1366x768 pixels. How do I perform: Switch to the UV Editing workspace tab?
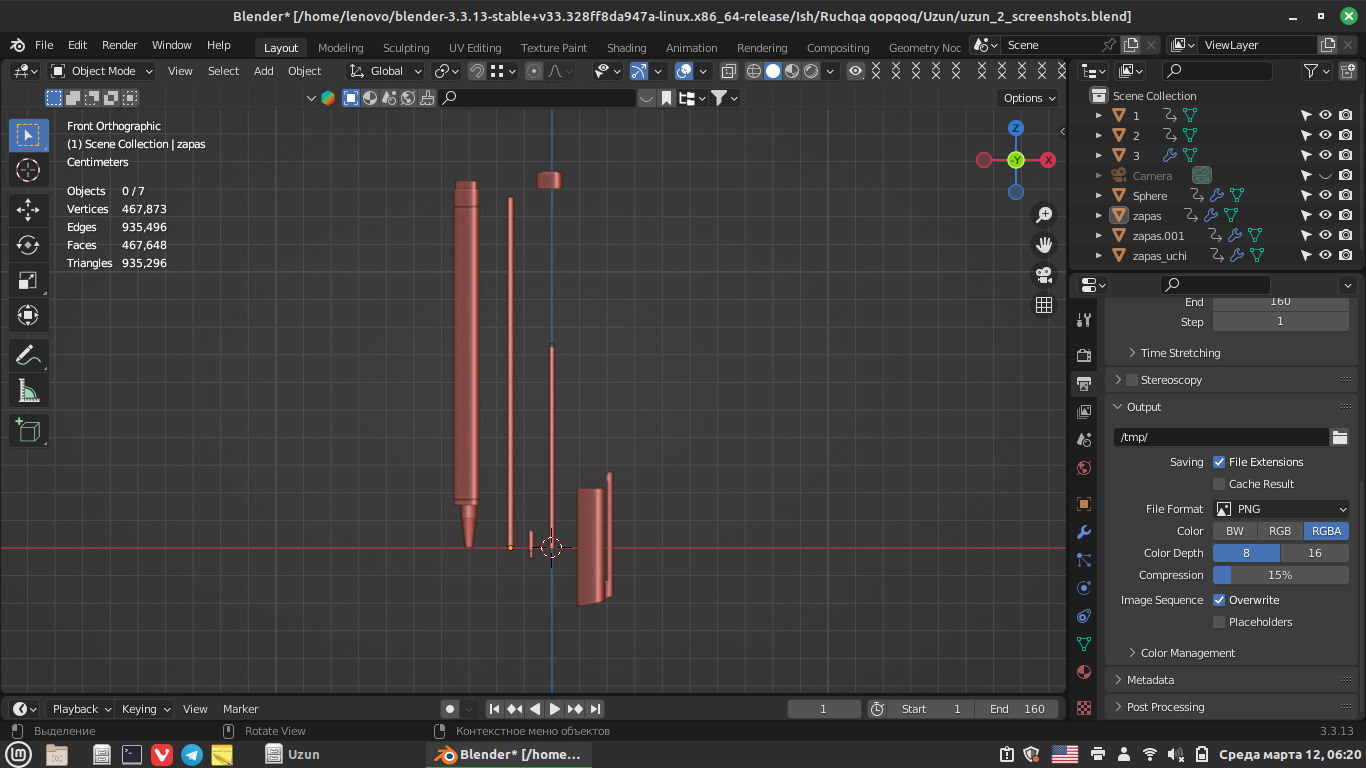[x=475, y=47]
